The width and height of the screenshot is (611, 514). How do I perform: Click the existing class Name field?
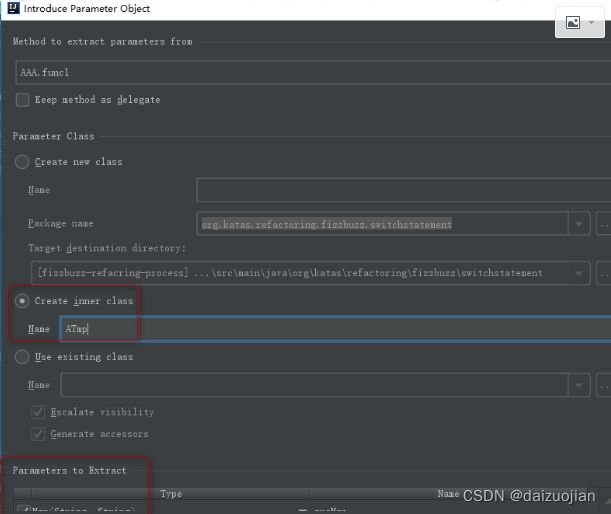point(315,385)
